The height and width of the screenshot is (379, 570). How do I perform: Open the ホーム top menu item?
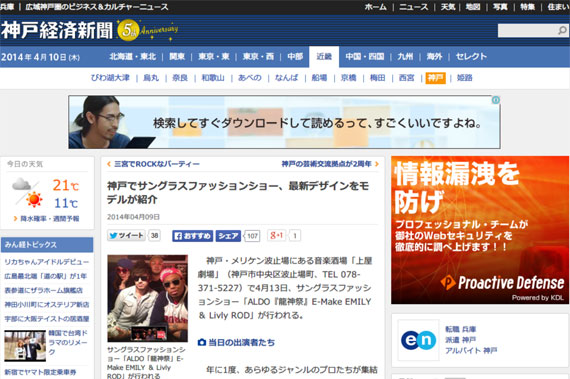376,7
